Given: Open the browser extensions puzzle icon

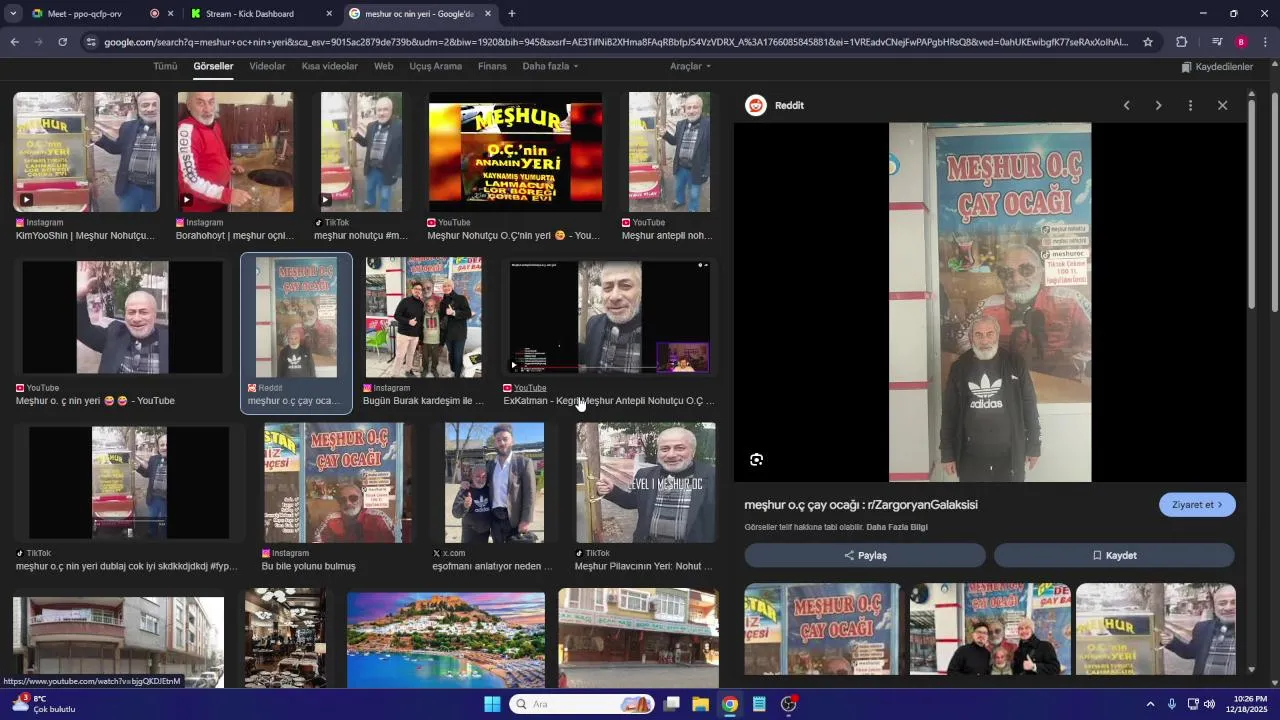Looking at the screenshot, I should pyautogui.click(x=1181, y=42).
